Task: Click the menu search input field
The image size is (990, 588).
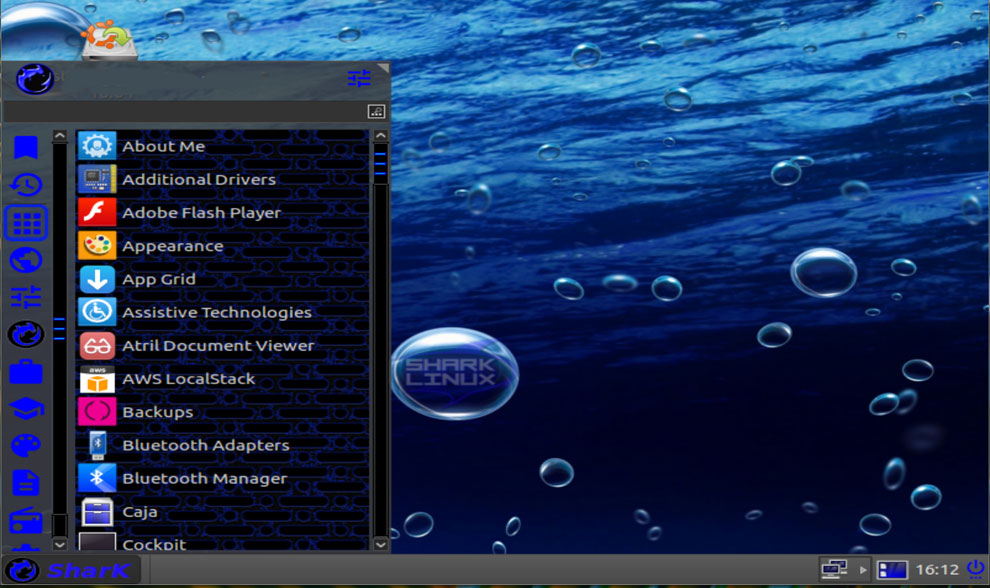Action: (x=186, y=112)
